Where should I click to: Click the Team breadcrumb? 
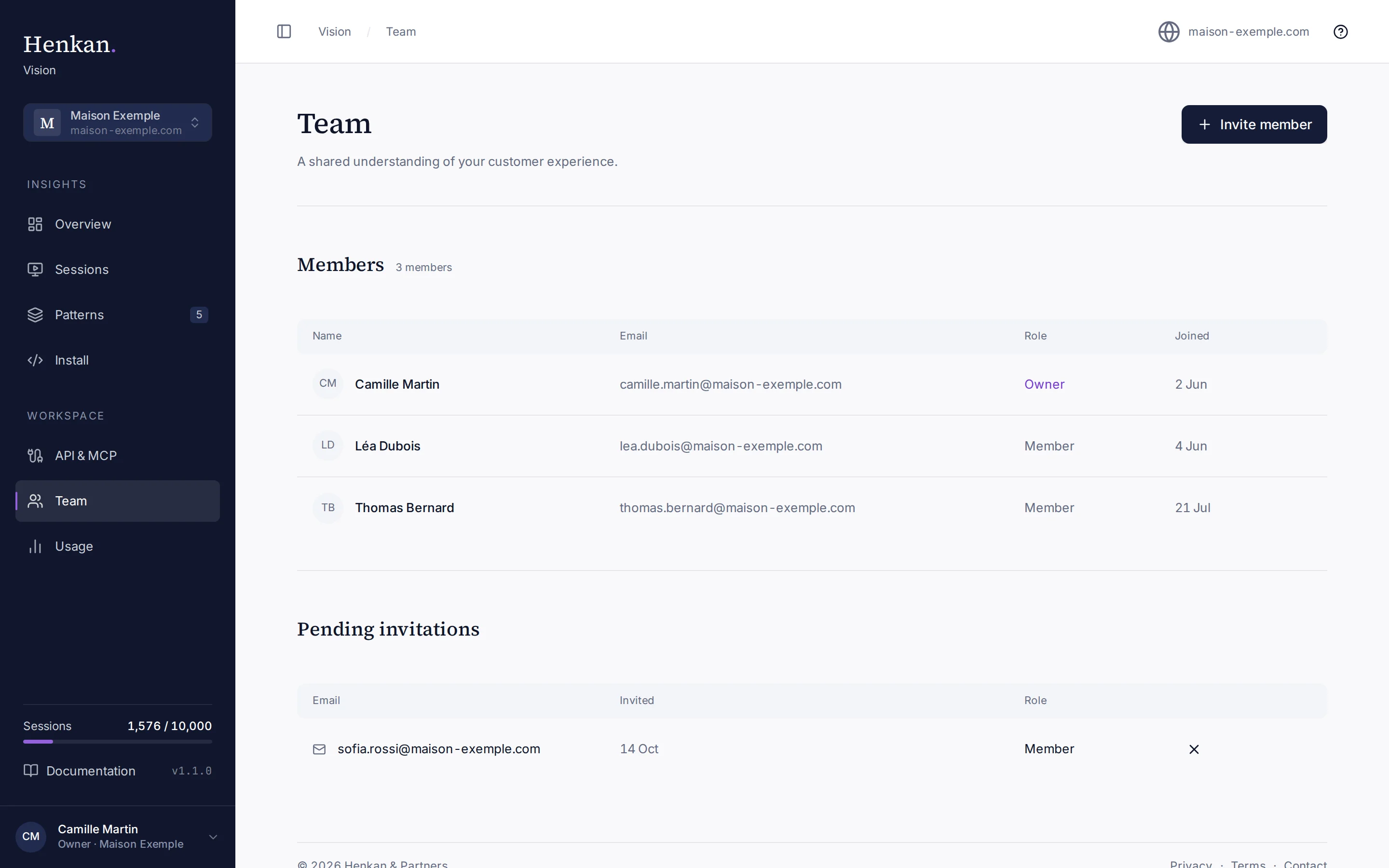[x=401, y=31]
